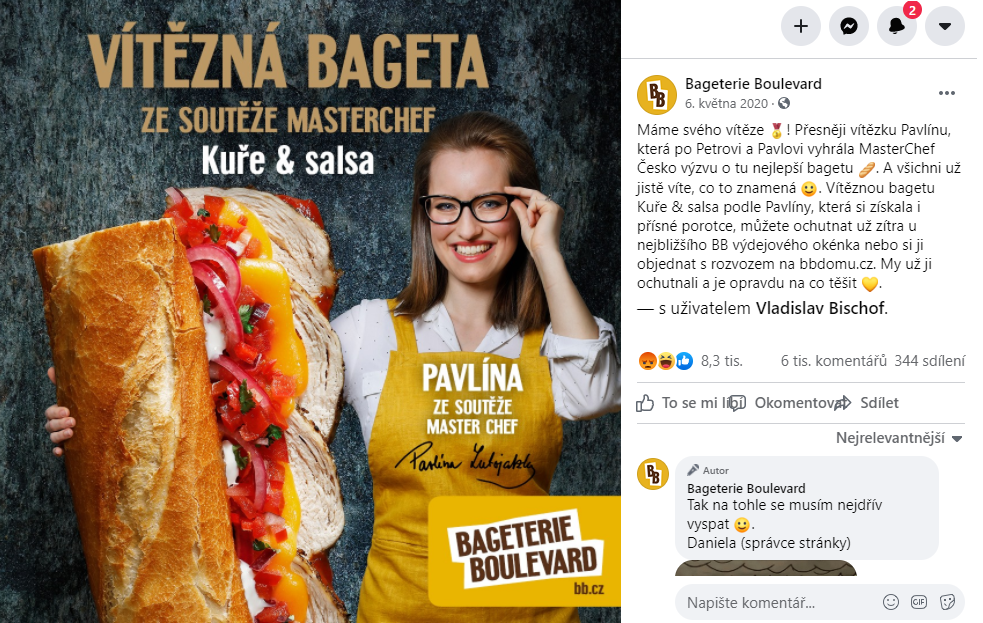Open the Create plus menu
983x623 pixels.
click(801, 26)
